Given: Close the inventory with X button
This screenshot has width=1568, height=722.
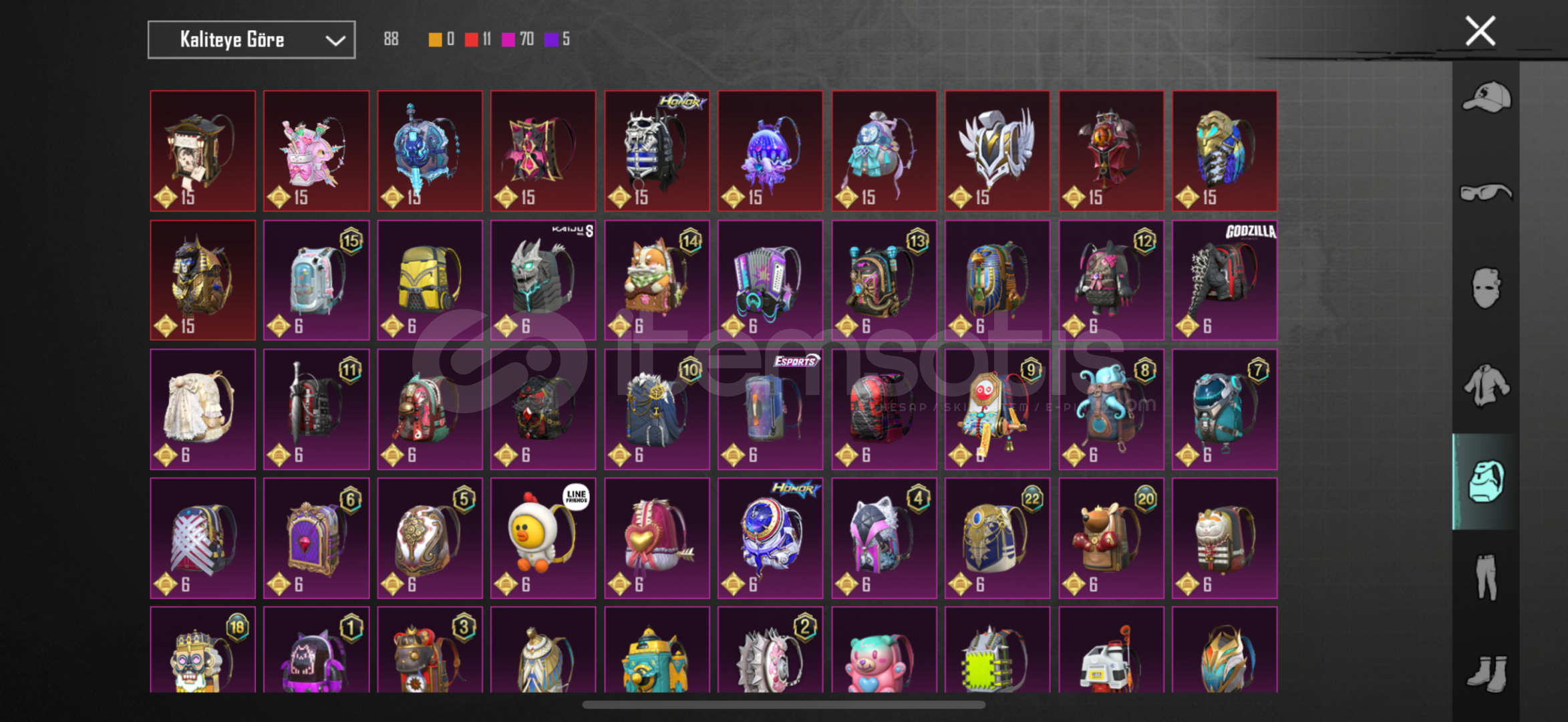Looking at the screenshot, I should (1480, 31).
